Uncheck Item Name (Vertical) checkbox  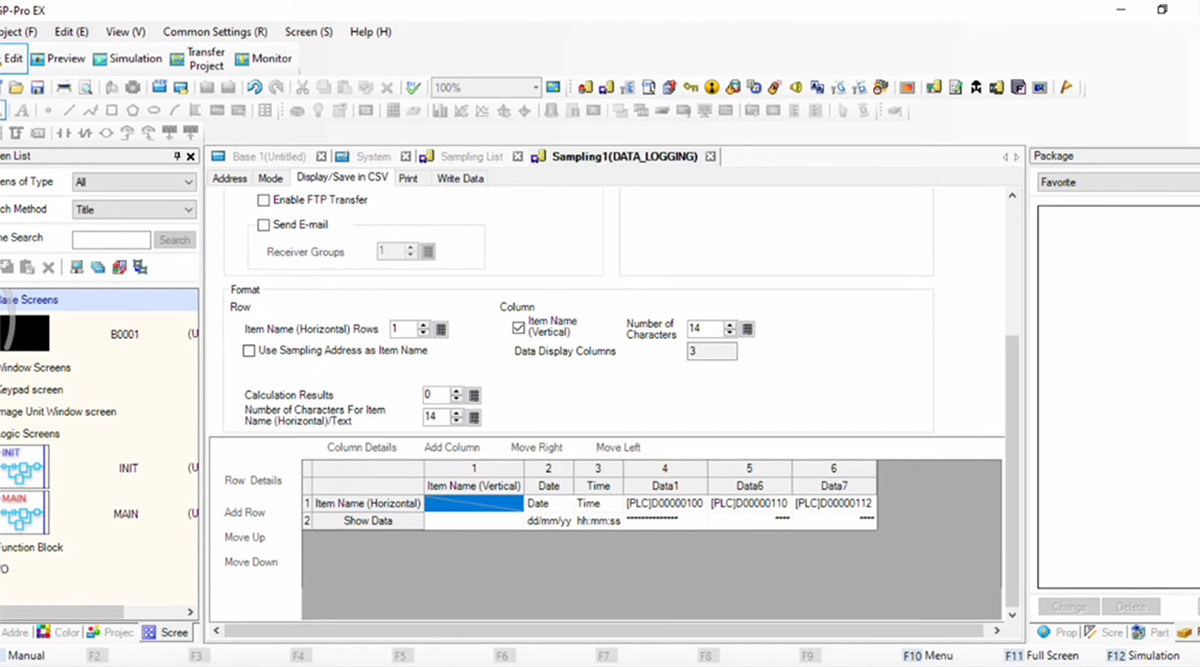pos(518,327)
